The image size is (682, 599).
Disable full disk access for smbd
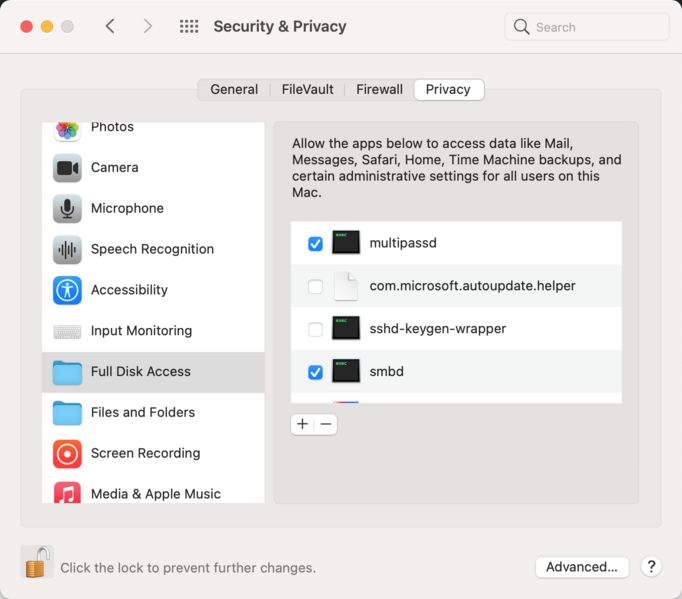click(316, 373)
